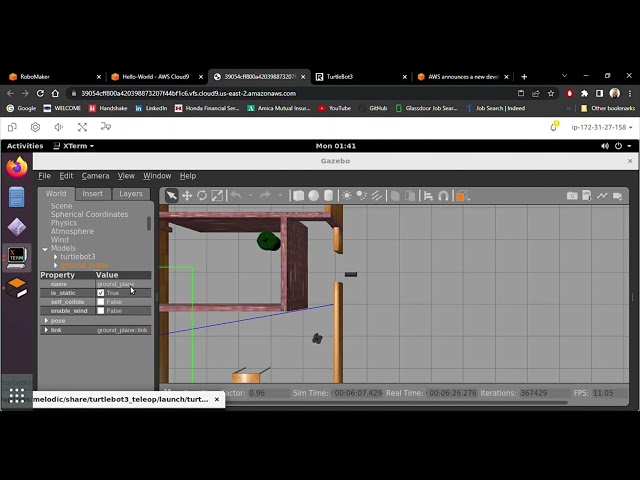Toggle the is_static checkbox
The image size is (640, 480).
(101, 293)
